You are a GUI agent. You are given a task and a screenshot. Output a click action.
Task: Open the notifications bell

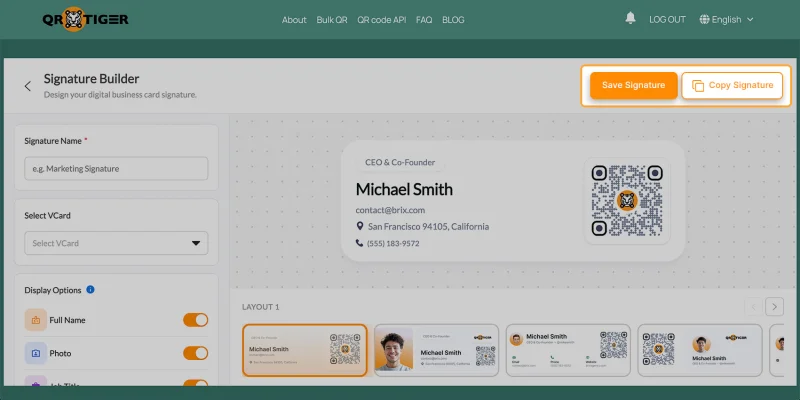pos(631,19)
